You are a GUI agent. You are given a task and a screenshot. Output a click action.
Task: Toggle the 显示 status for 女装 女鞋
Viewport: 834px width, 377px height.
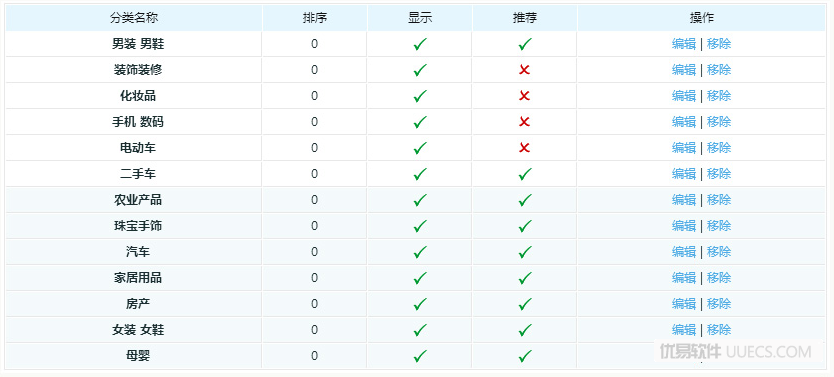(420, 330)
